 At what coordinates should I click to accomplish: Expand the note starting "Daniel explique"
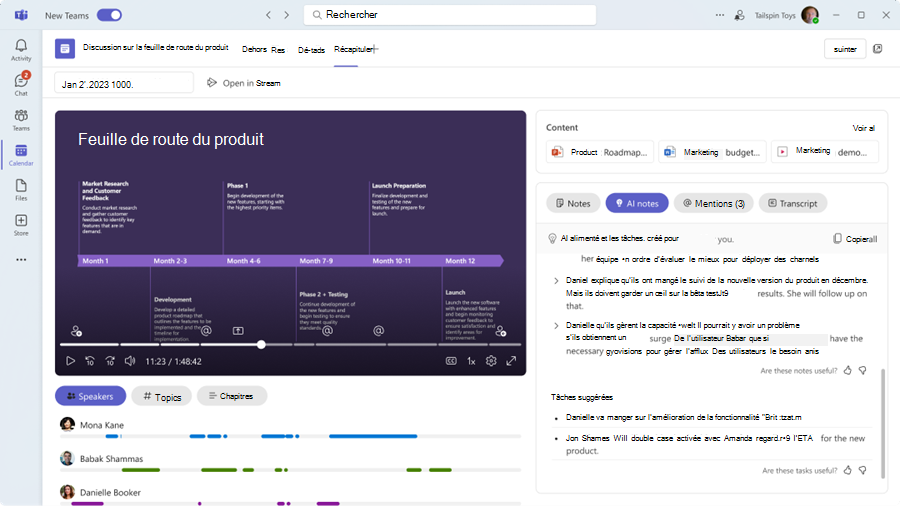coord(556,281)
